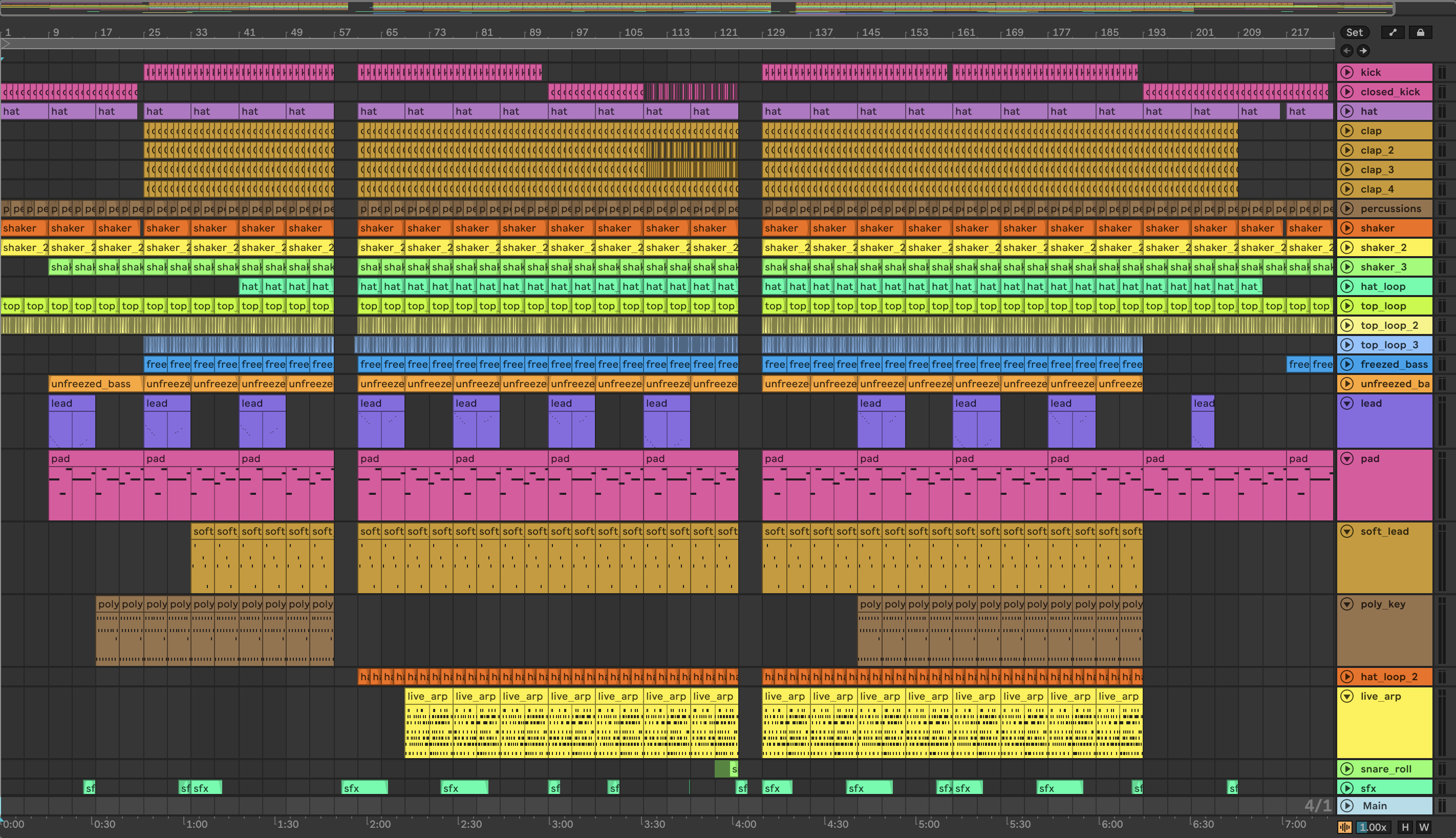Viewport: 1456px width, 838px height.
Task: Toggle automation mode icon
Action: [x=1393, y=32]
